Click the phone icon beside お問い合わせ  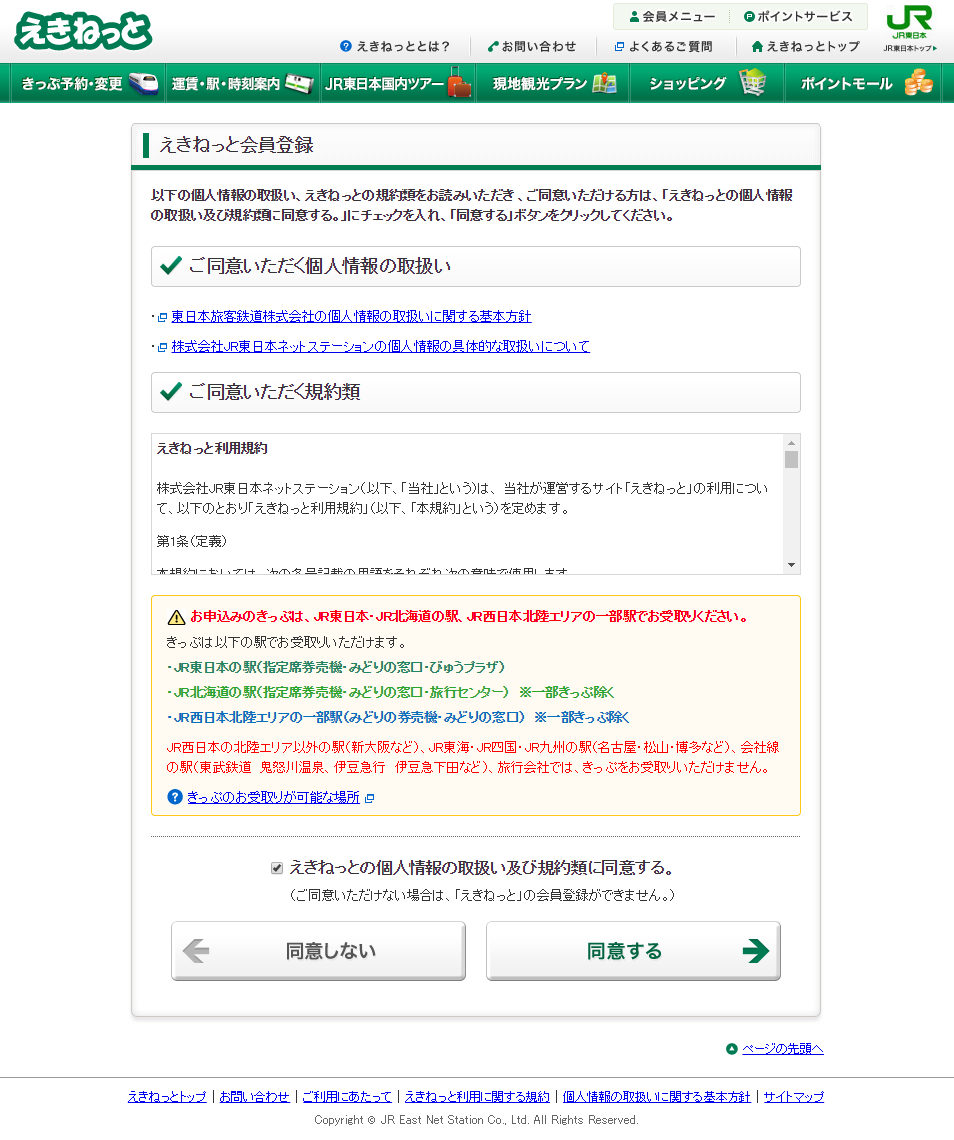(493, 47)
